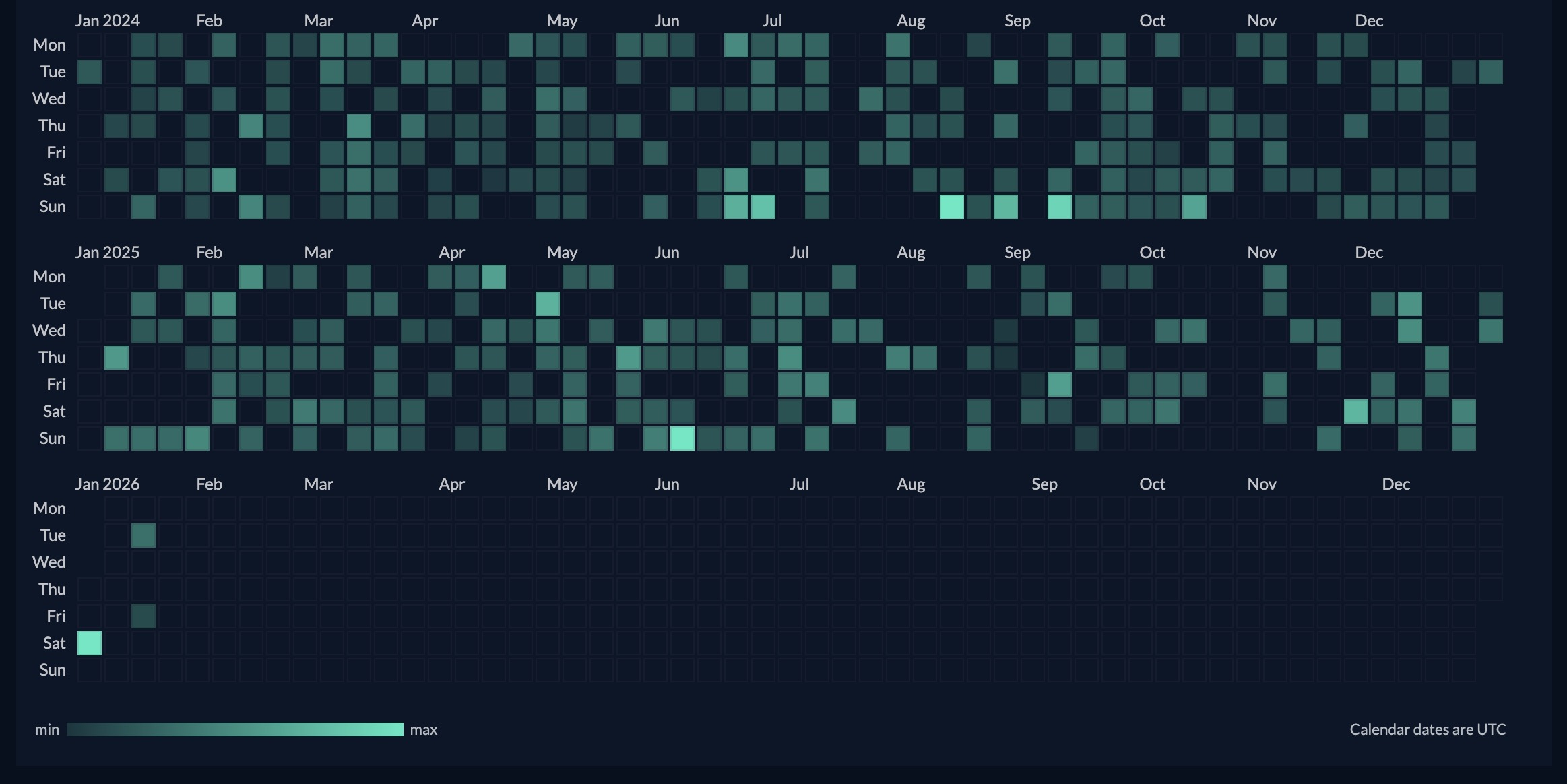Image resolution: width=1567 pixels, height=784 pixels.
Task: Click the last Tuesday cell of December 2024
Action: (1491, 72)
